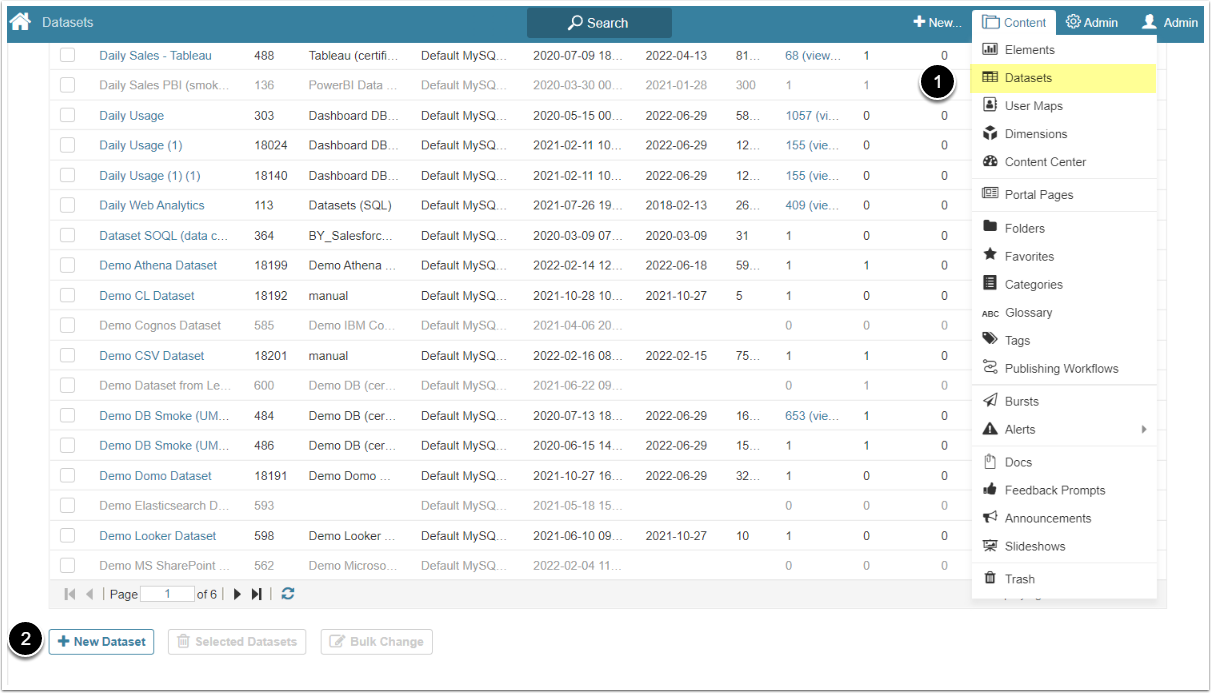The height and width of the screenshot is (693, 1211).
Task: Choose Elements from the Content menu
Action: point(1029,50)
